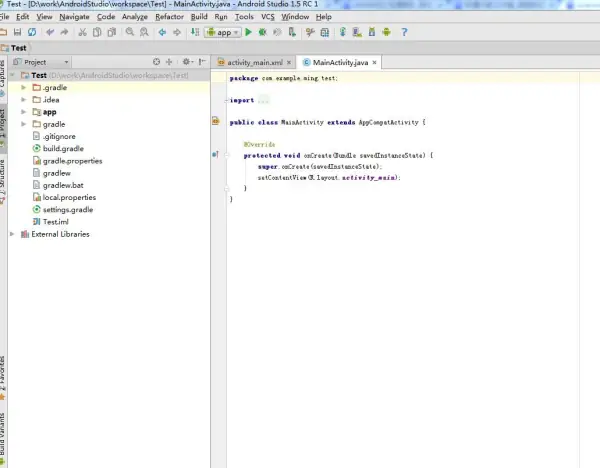Open Project Structure toolbar icon

324,32
